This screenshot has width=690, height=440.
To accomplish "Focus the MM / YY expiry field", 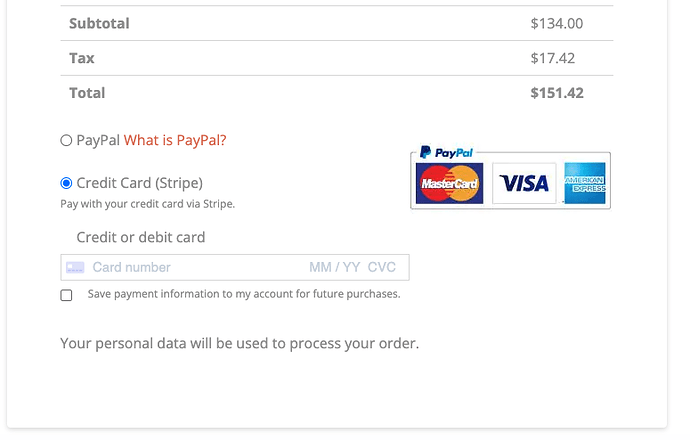I will 334,268.
